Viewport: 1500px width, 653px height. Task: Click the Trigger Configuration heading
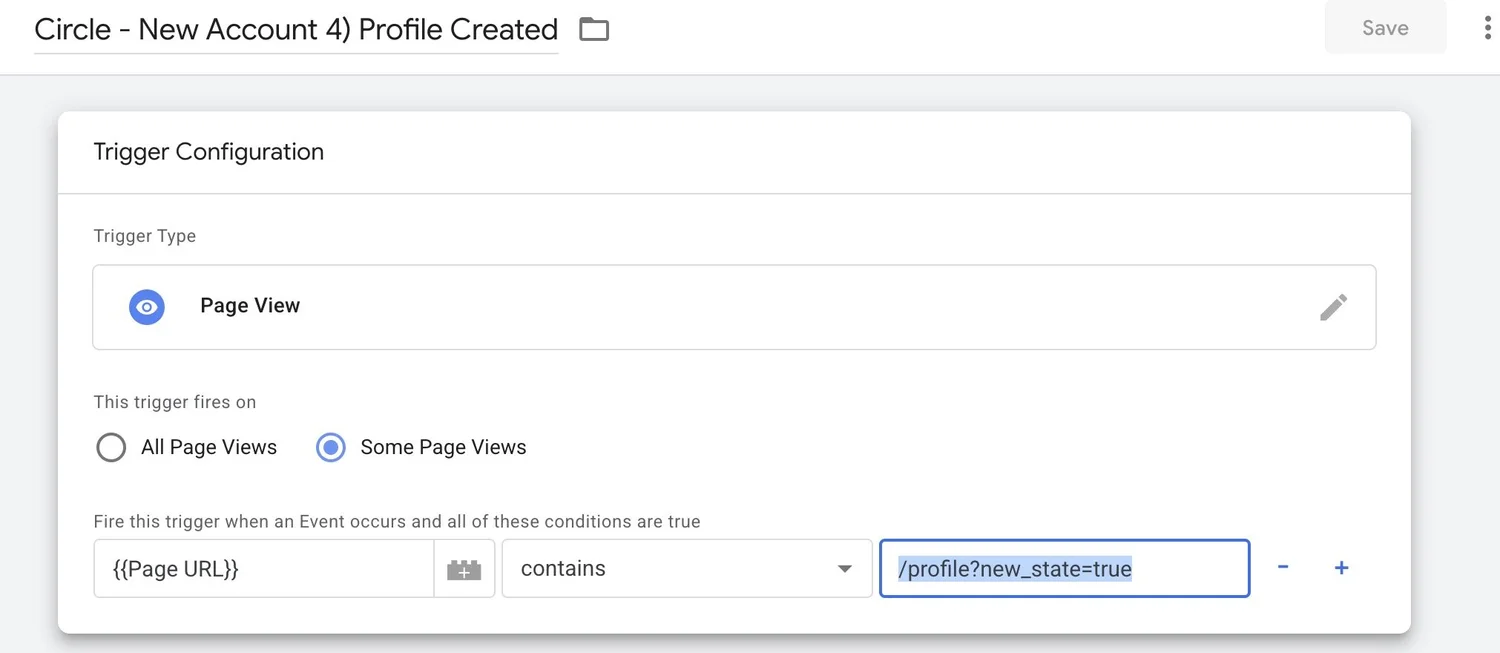tap(208, 152)
